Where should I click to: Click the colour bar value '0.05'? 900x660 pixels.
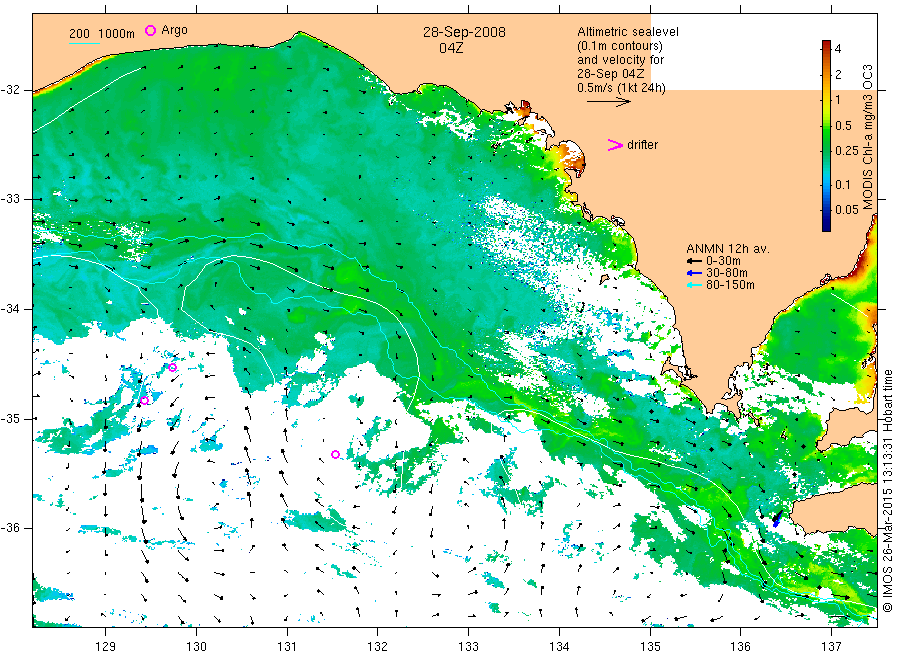pyautogui.click(x=846, y=210)
